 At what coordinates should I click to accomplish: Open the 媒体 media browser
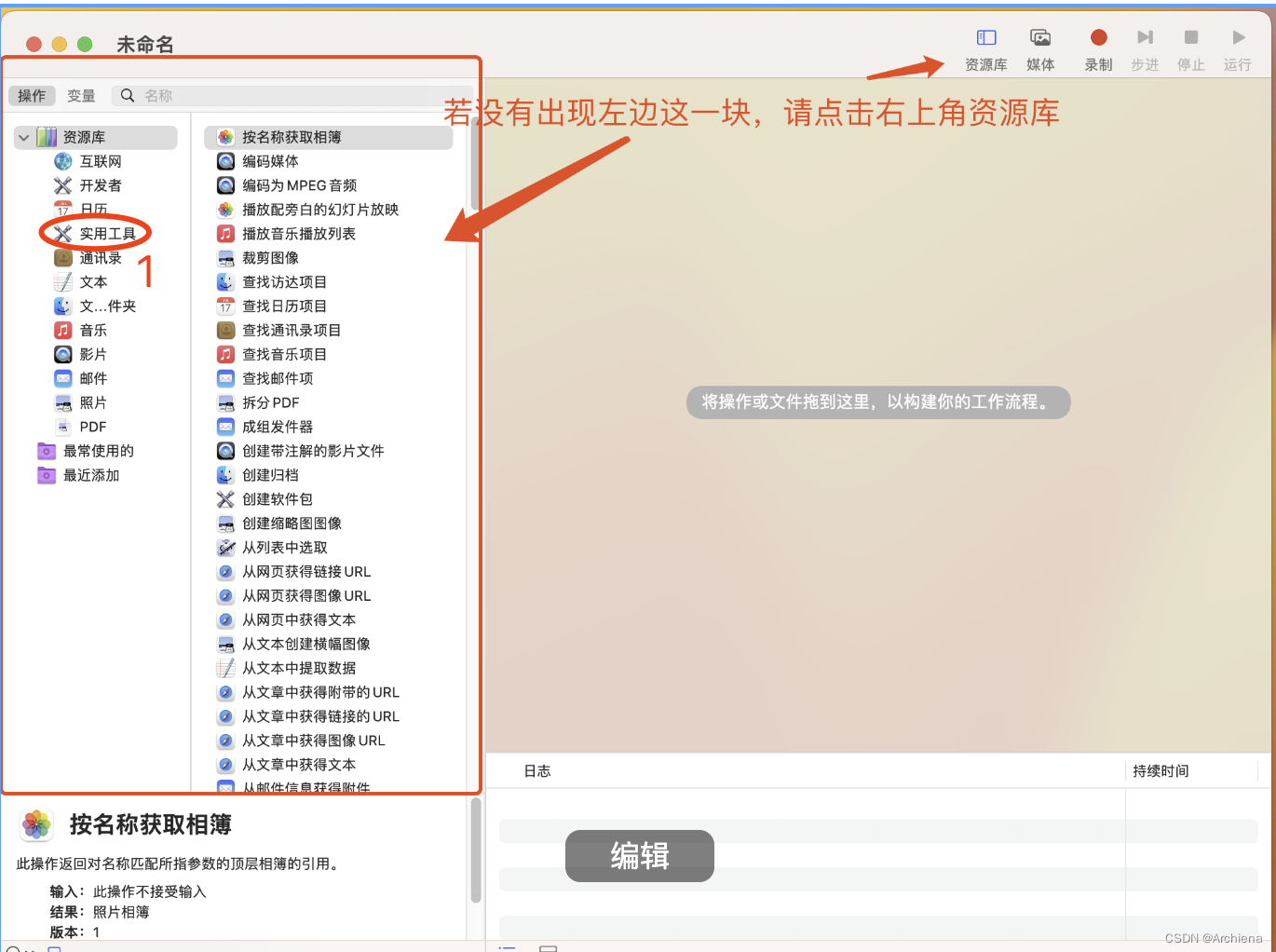(x=1040, y=49)
